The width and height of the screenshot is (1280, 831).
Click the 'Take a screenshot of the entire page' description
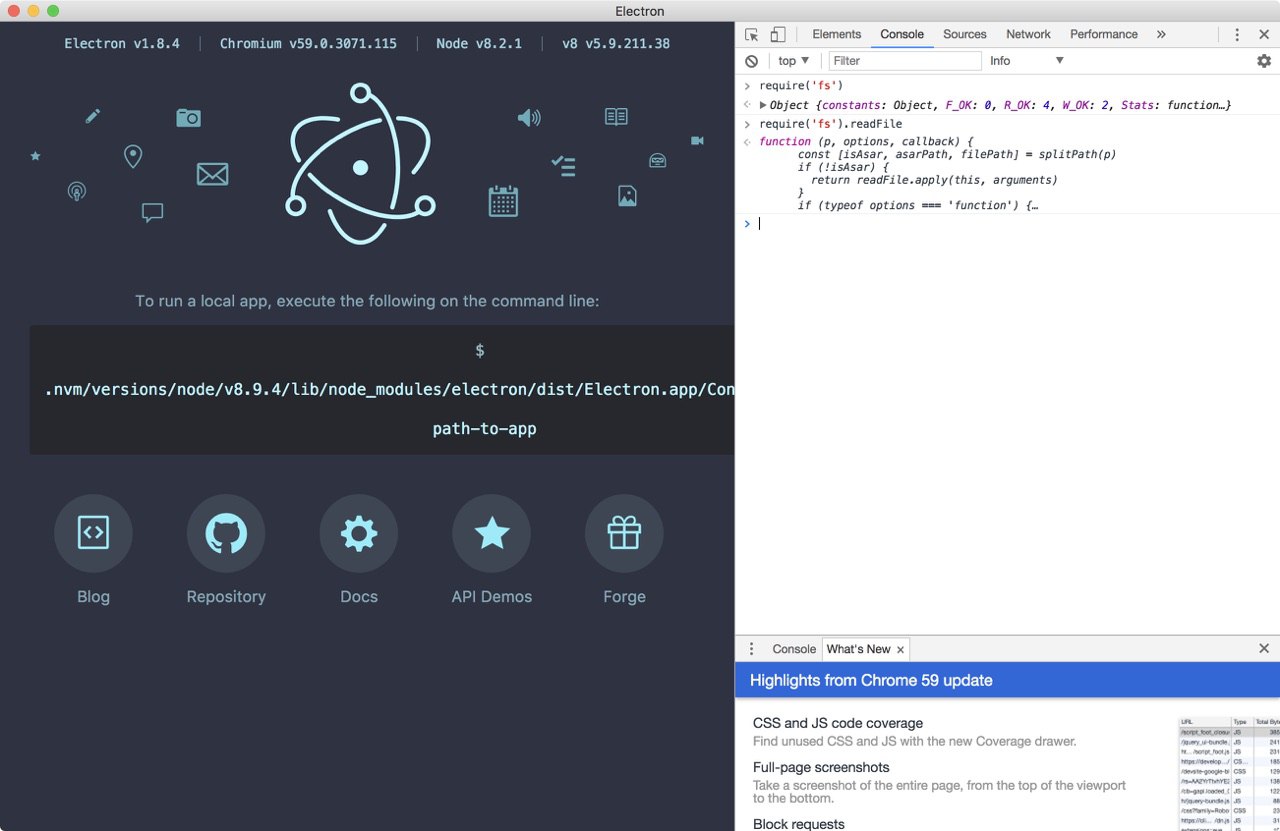(x=939, y=792)
